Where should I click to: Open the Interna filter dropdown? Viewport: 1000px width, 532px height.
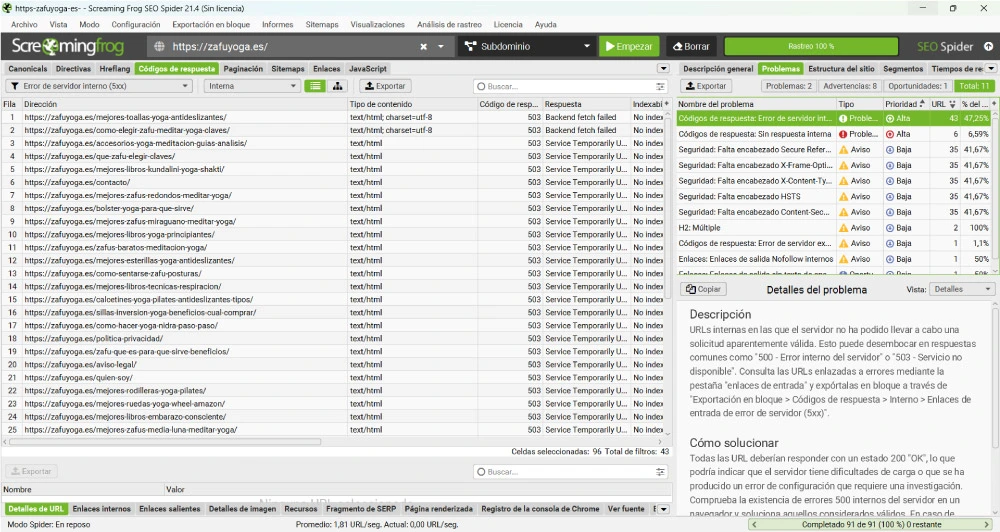tap(252, 86)
